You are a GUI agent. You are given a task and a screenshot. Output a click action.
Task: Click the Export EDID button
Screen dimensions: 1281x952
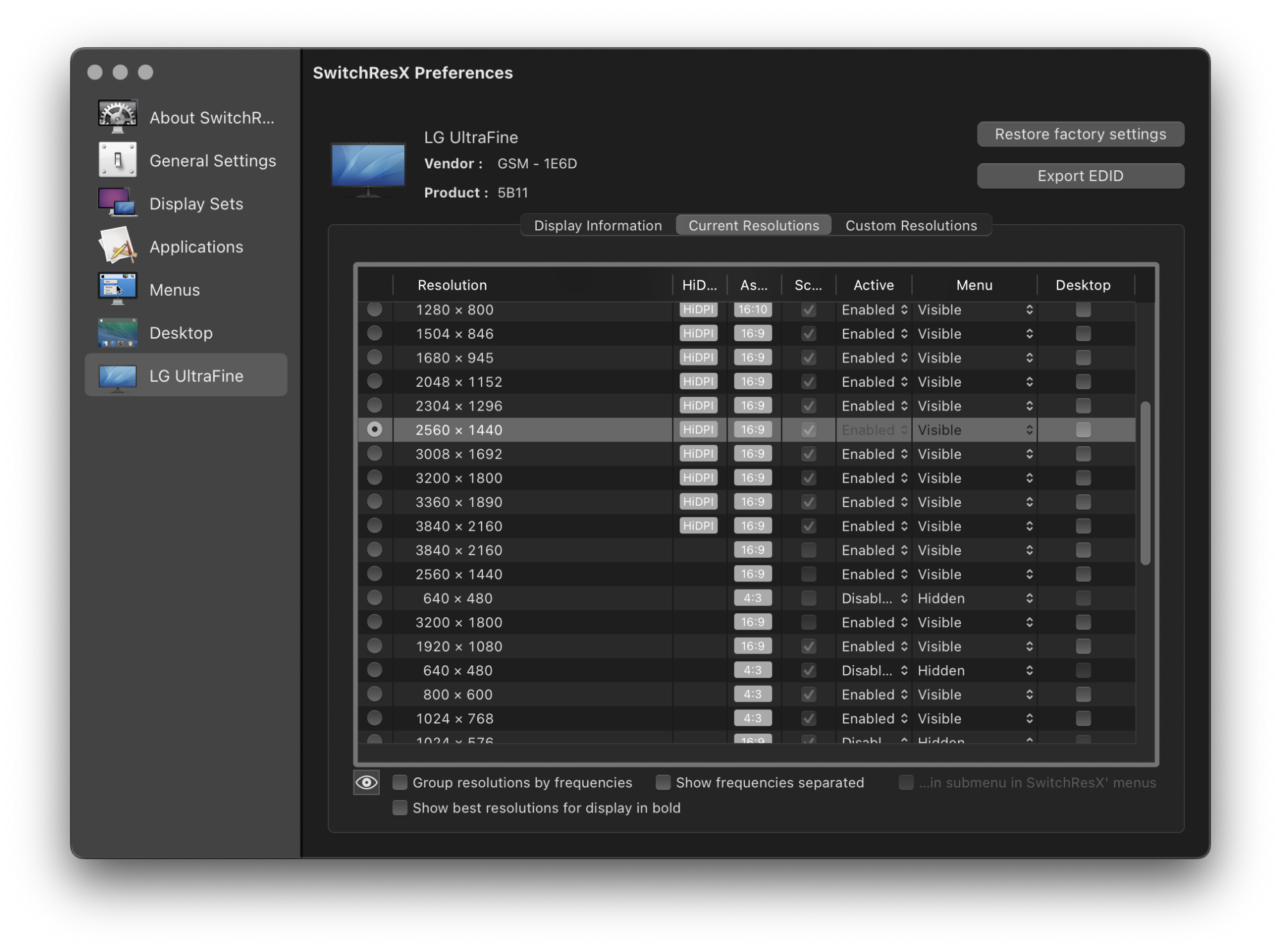point(1079,177)
